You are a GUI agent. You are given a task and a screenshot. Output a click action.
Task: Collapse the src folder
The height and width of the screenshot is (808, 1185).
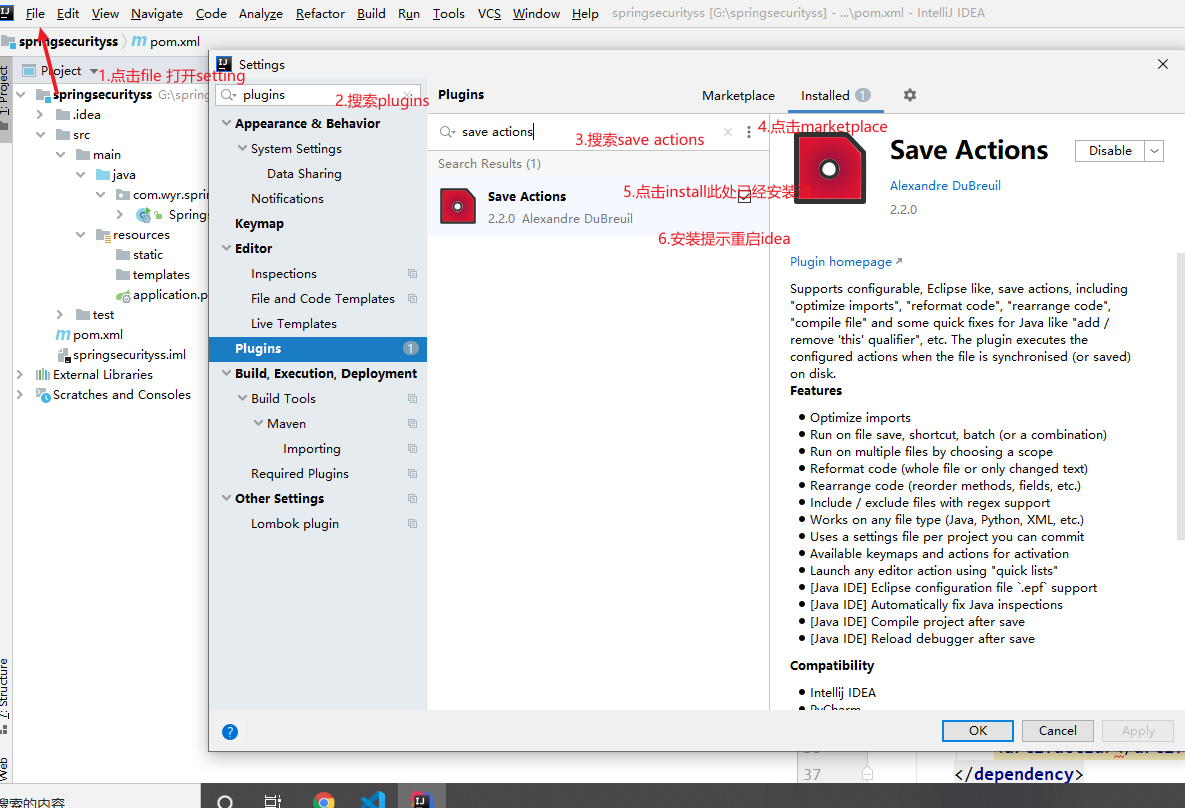[x=39, y=135]
